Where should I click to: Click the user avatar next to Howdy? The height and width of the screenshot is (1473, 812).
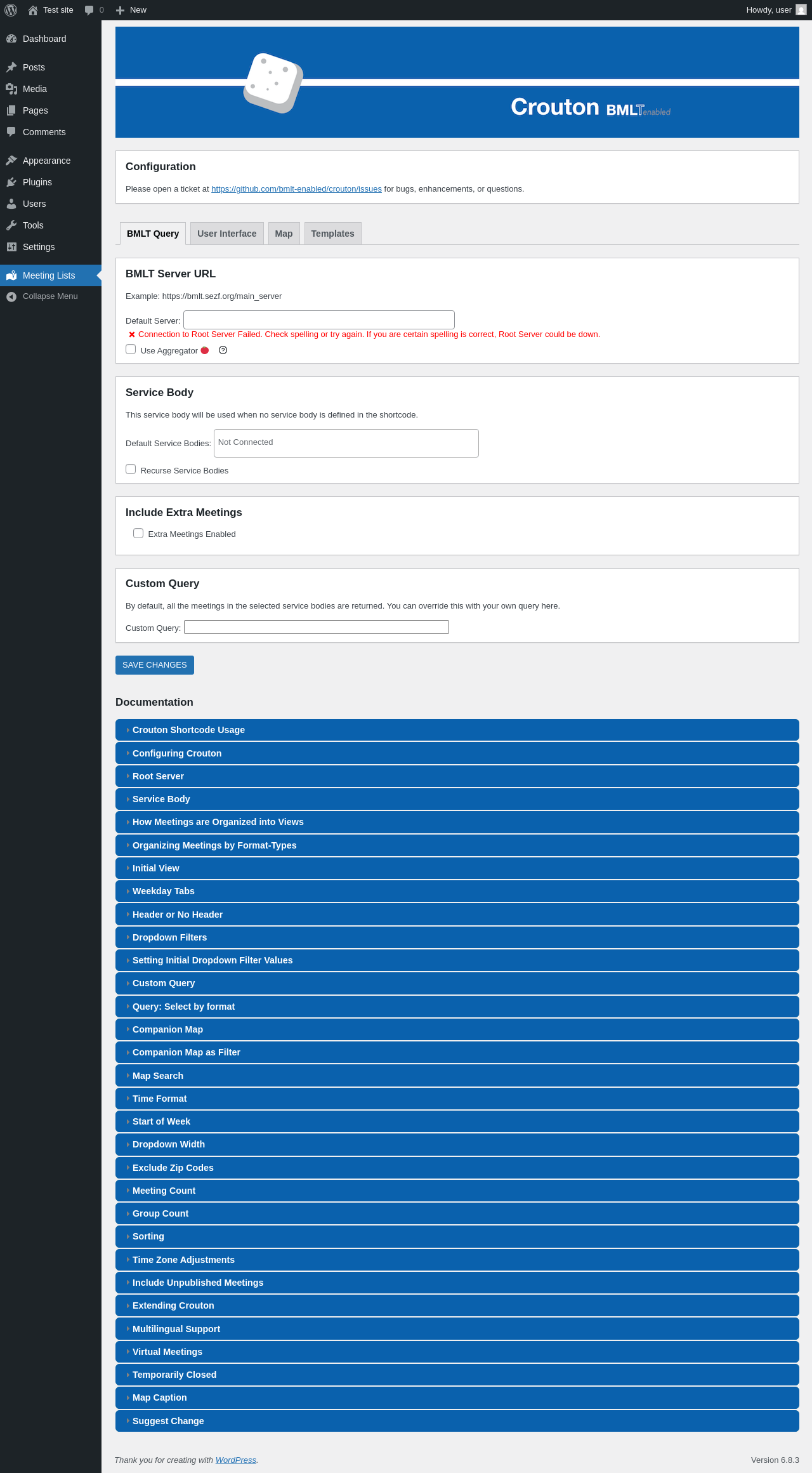tap(801, 10)
